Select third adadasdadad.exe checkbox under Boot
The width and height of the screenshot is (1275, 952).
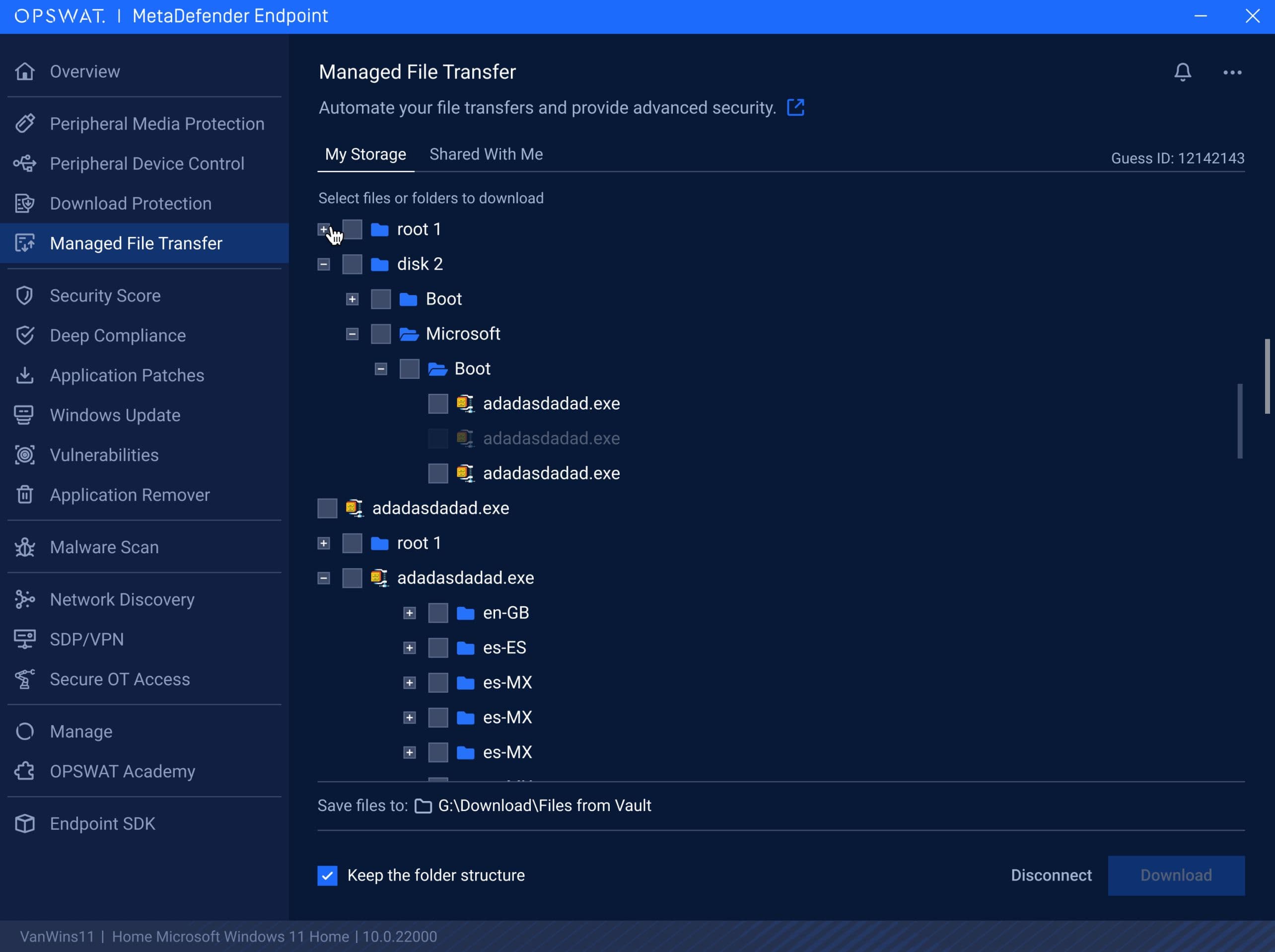(x=438, y=473)
